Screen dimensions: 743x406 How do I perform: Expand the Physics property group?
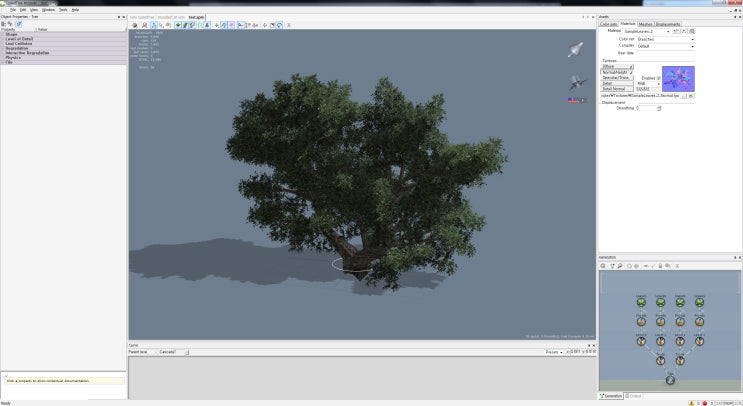click(13, 58)
